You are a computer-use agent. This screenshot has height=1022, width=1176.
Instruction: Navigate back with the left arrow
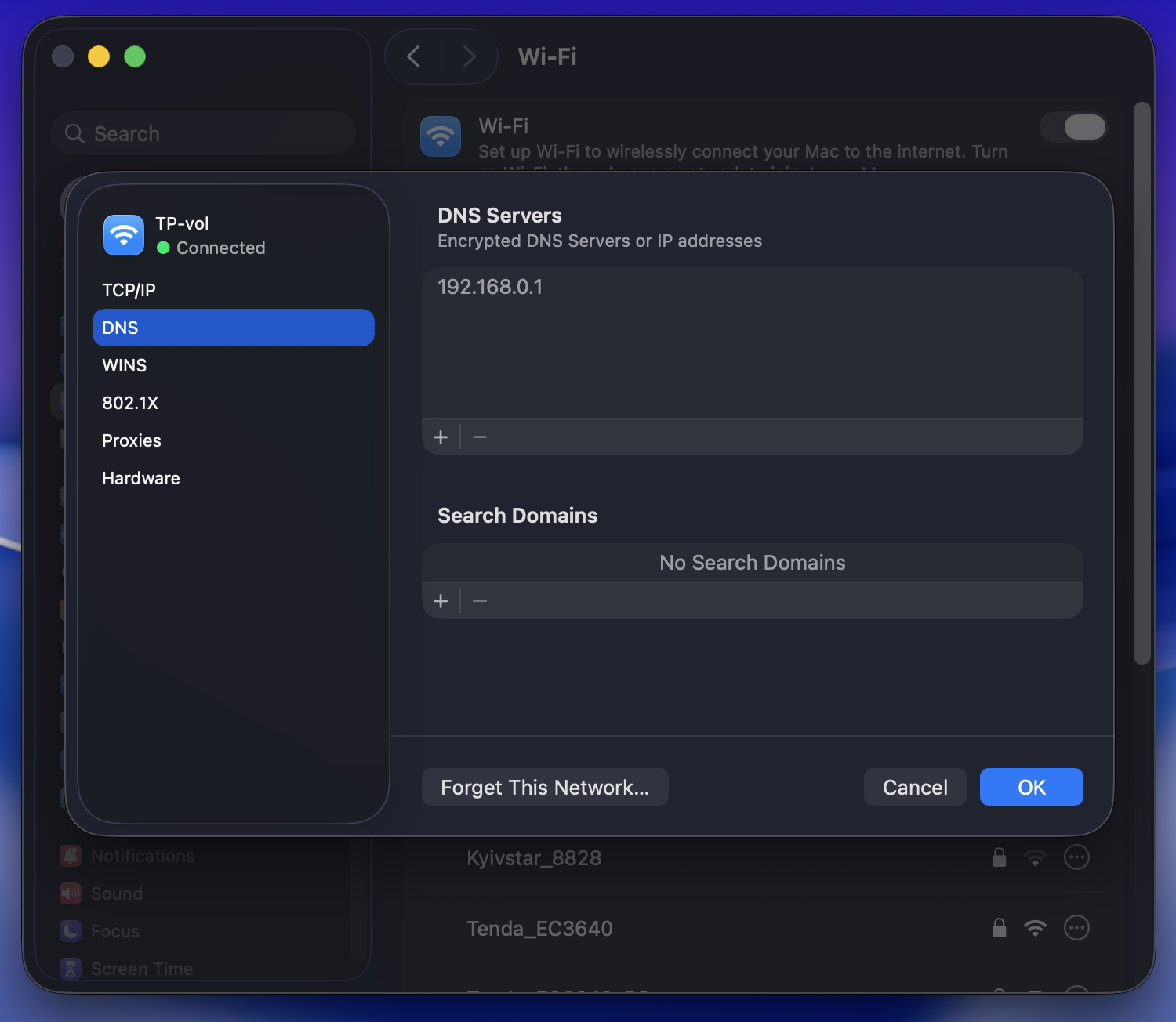[x=413, y=56]
